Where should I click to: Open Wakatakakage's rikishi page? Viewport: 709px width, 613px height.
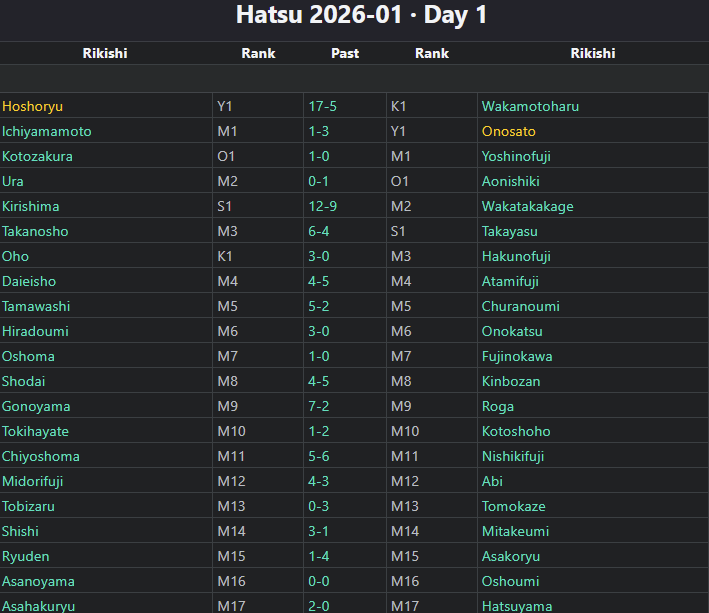(x=527, y=206)
